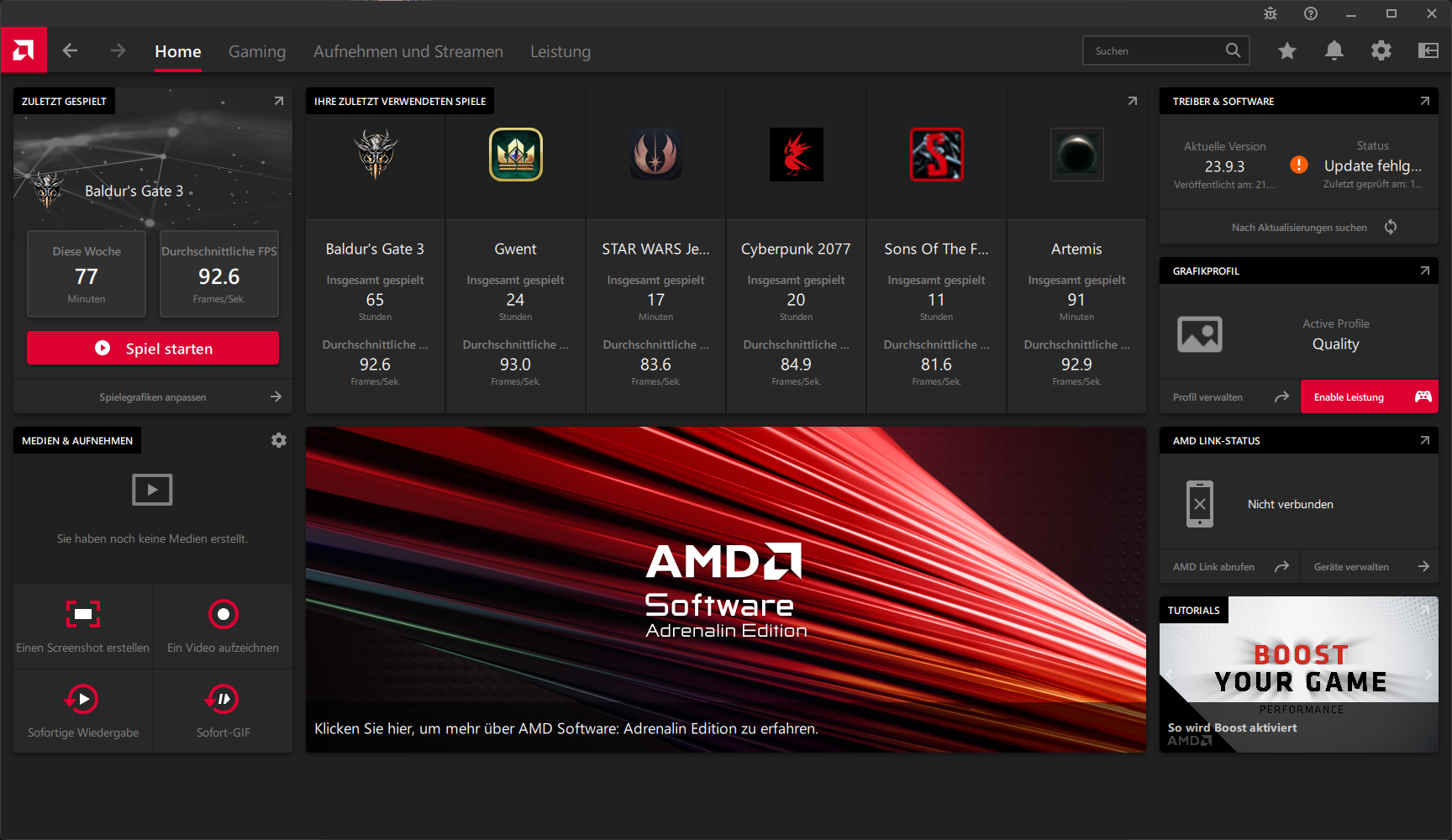Open the Sons Of The Forest game icon
This screenshot has width=1452, height=840.
tap(937, 155)
